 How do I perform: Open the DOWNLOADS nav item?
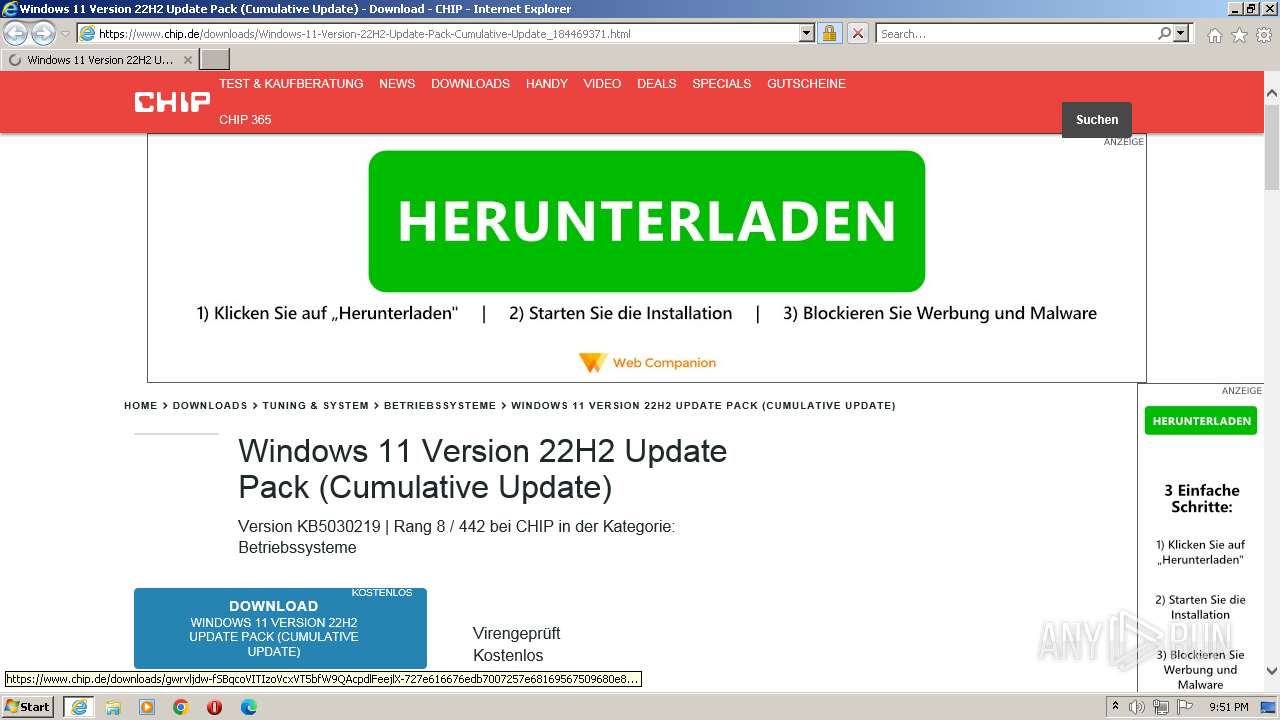(470, 83)
